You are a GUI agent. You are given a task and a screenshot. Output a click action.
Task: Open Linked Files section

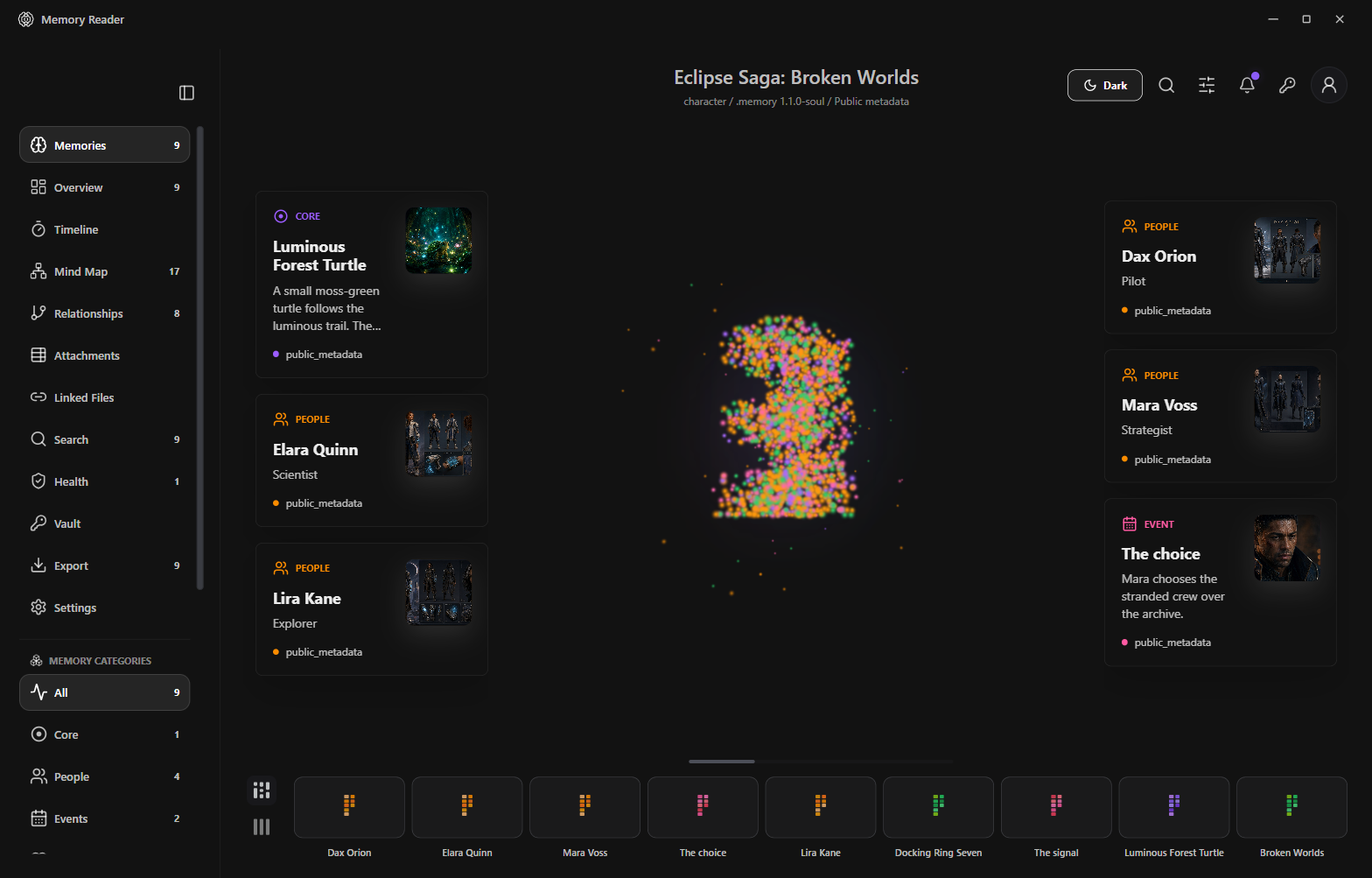coord(105,397)
